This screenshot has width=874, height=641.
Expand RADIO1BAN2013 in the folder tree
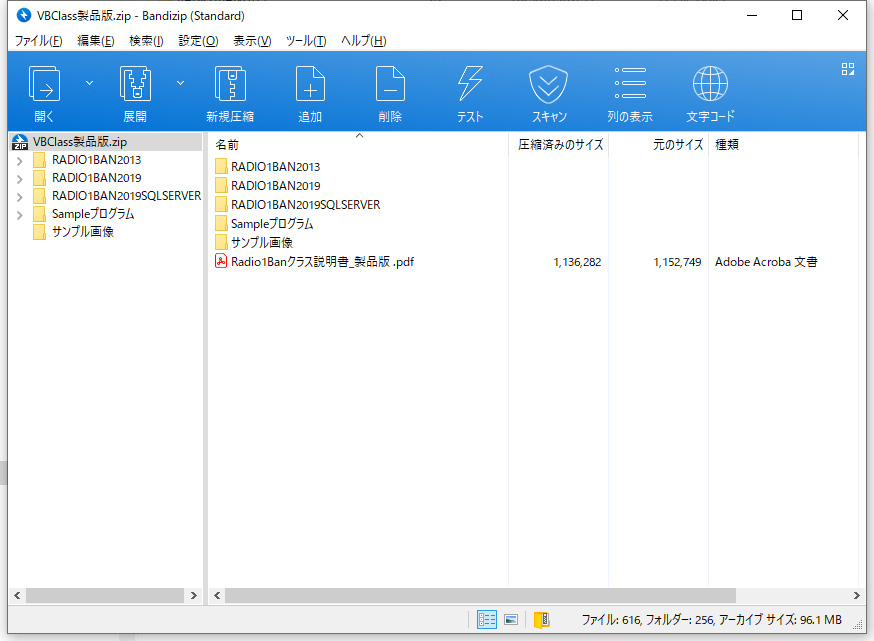click(x=20, y=161)
